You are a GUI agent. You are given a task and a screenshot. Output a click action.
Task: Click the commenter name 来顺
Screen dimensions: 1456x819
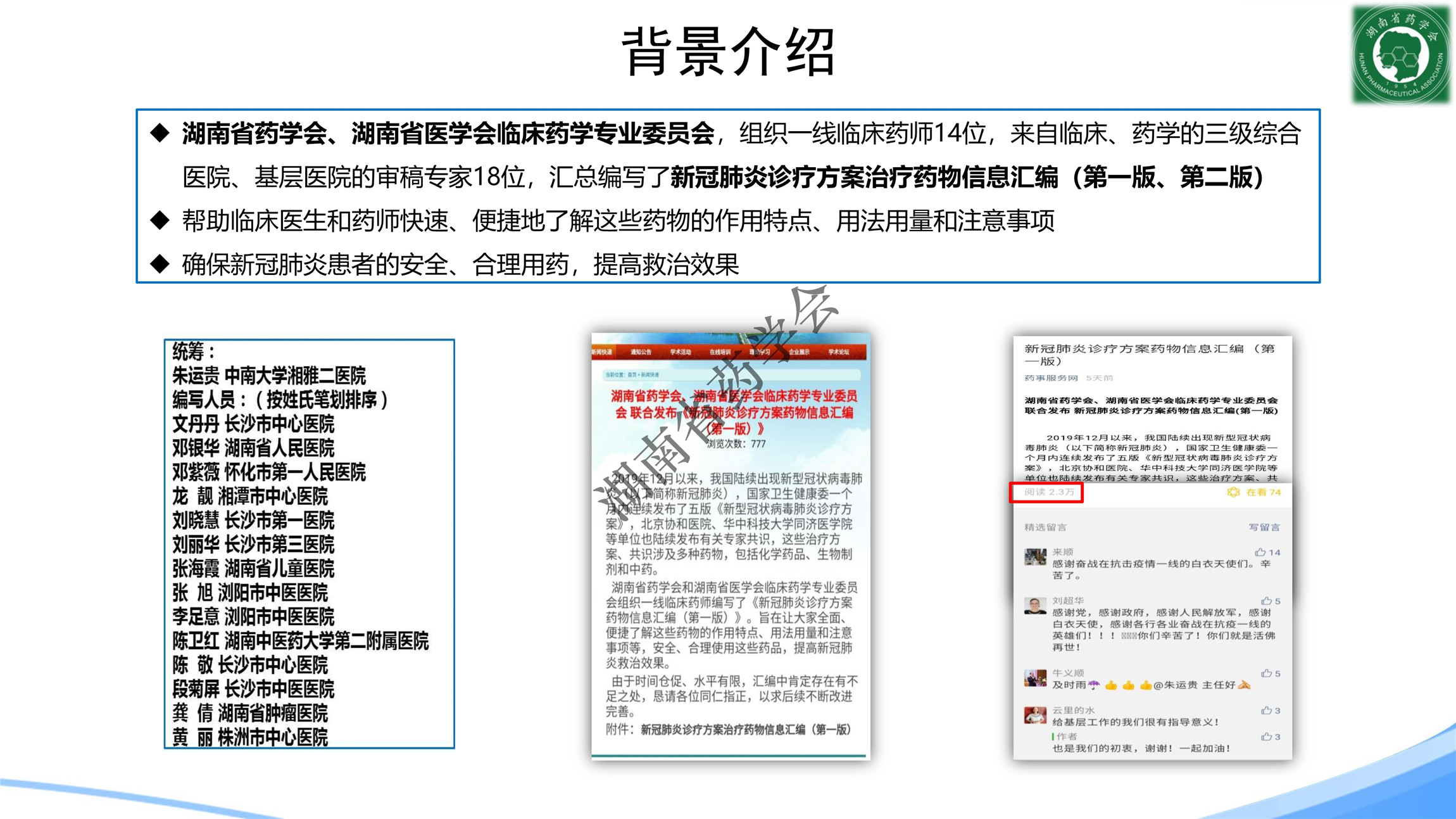(1063, 552)
